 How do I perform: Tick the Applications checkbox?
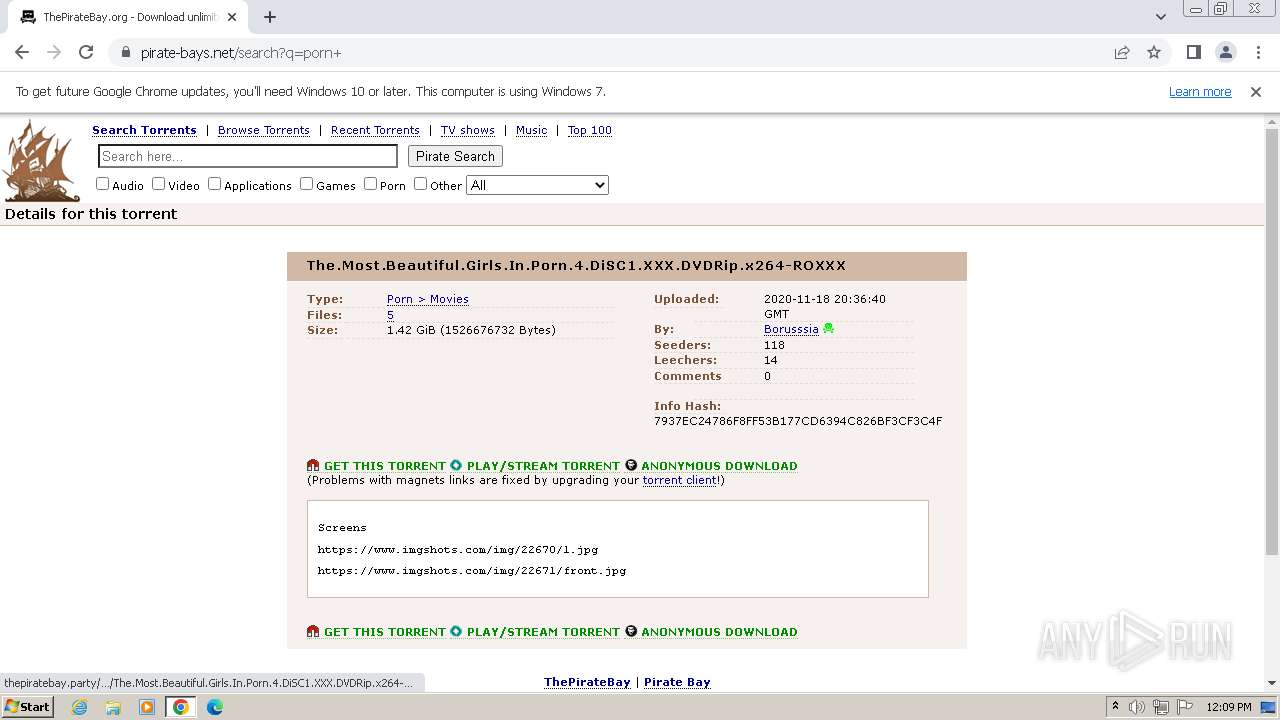tap(214, 184)
